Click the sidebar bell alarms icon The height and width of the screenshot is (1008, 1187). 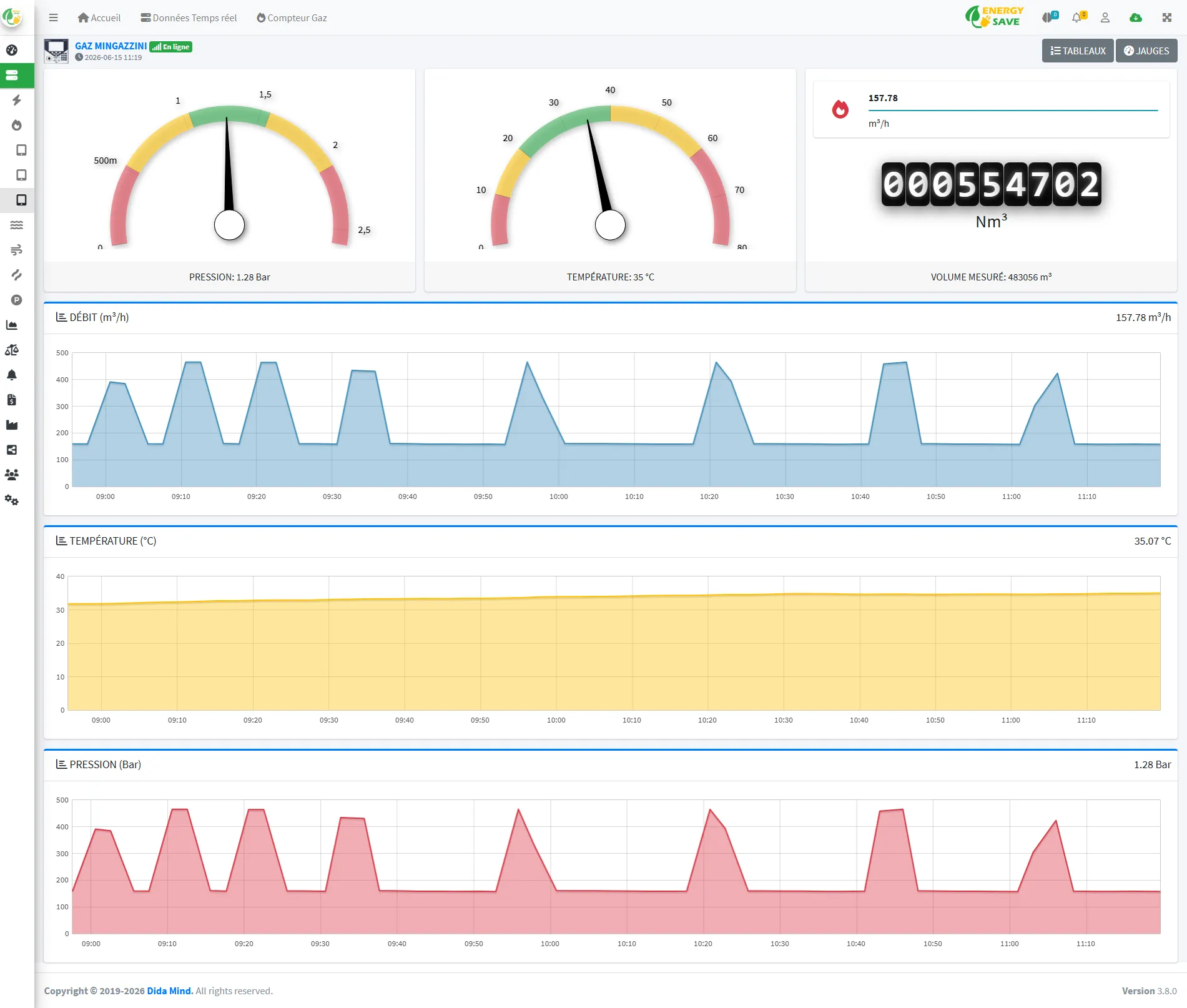12,375
